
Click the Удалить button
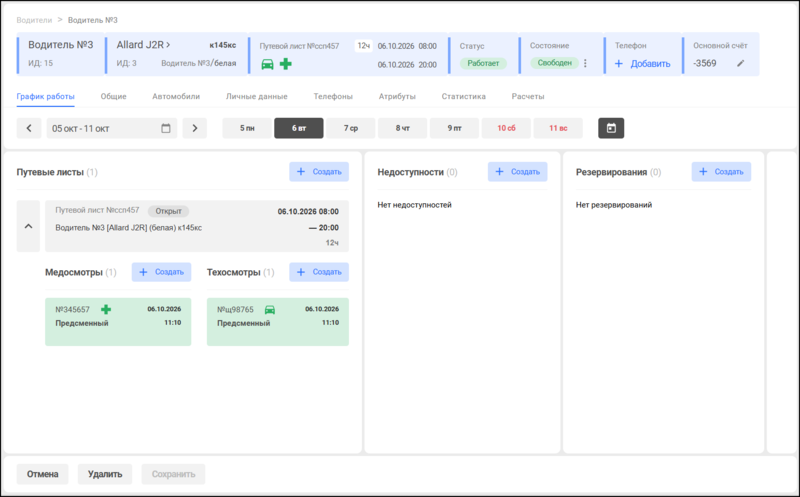tap(105, 474)
